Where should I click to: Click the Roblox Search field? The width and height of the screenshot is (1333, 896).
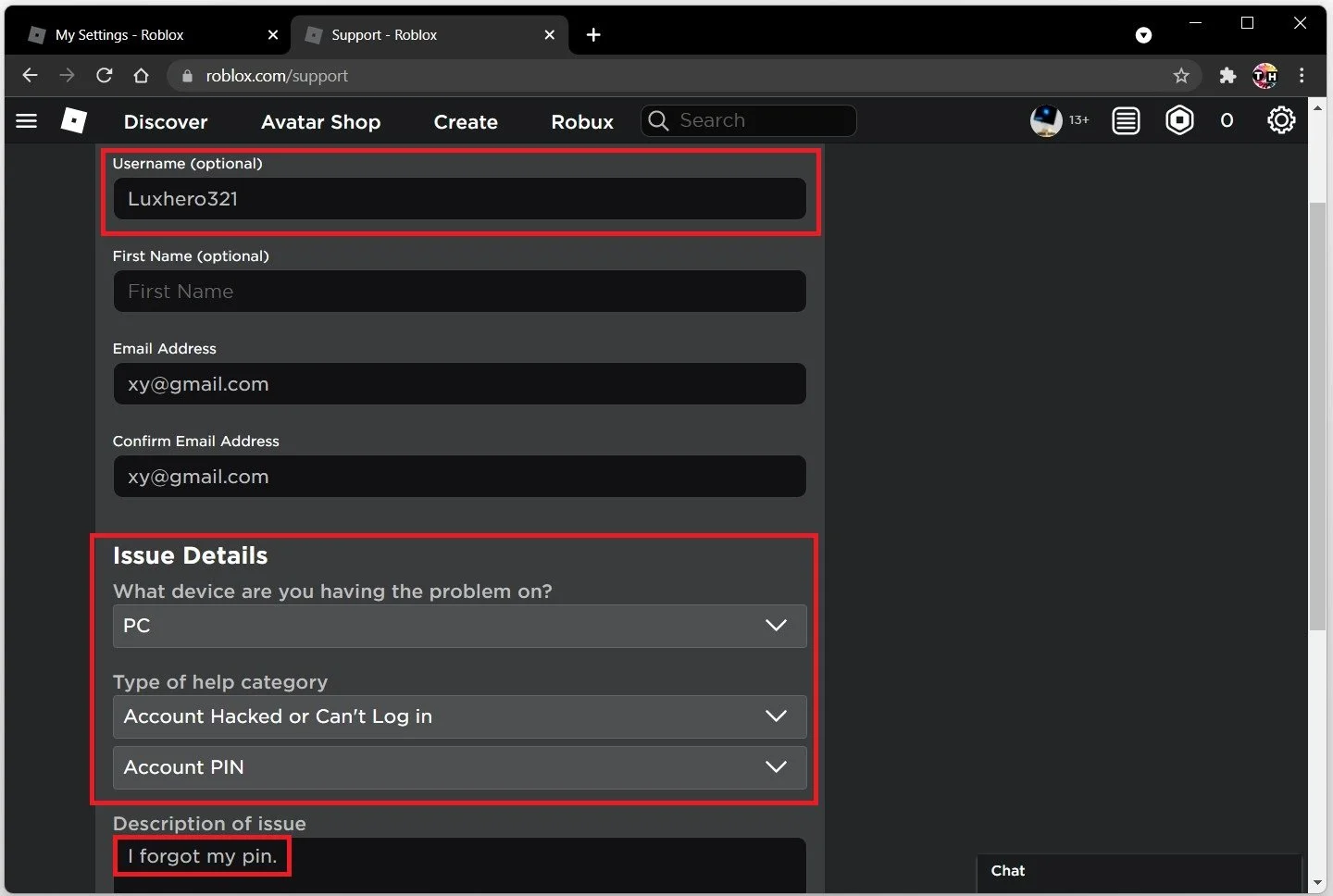click(749, 120)
